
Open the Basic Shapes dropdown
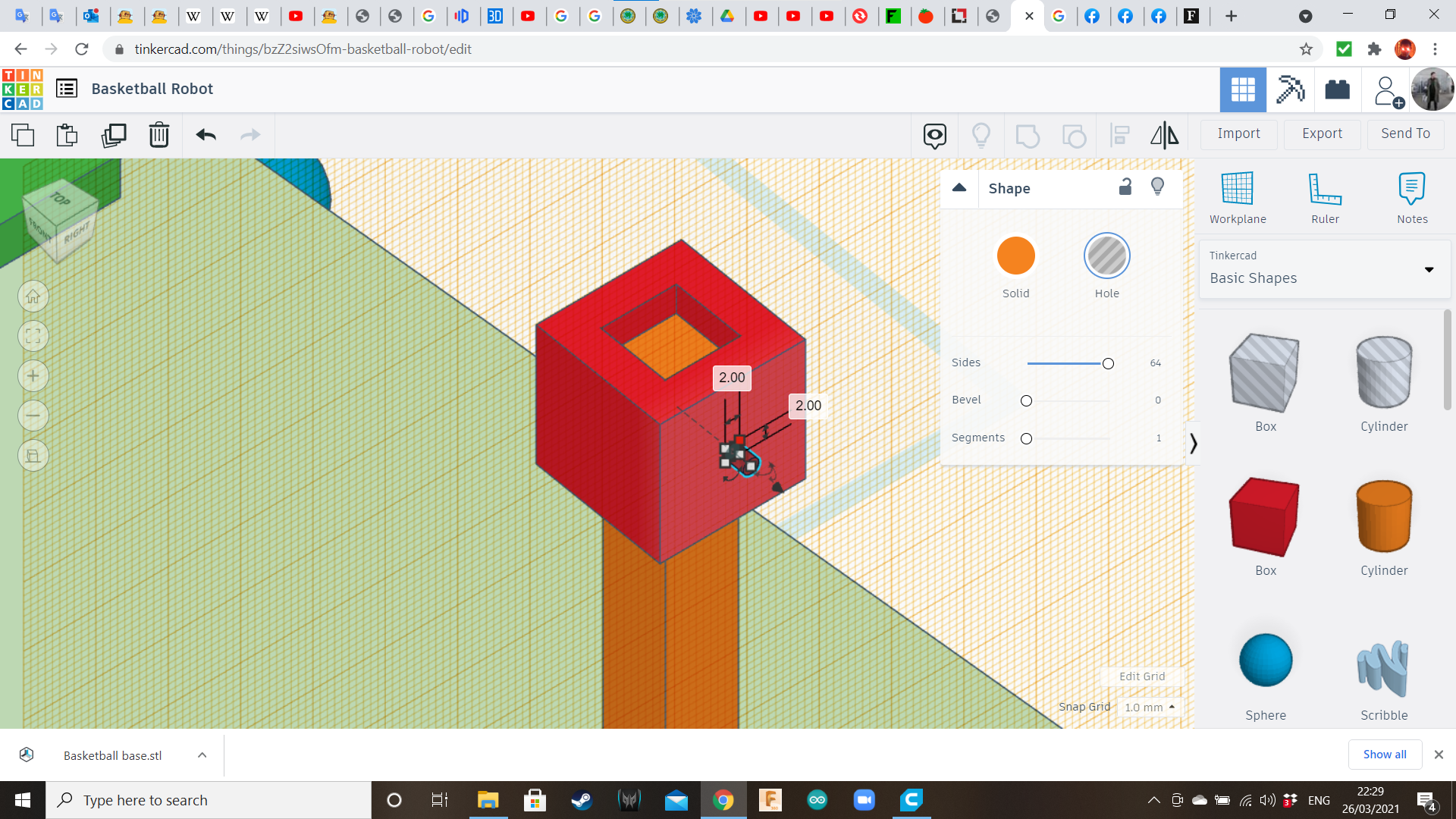[x=1429, y=269]
